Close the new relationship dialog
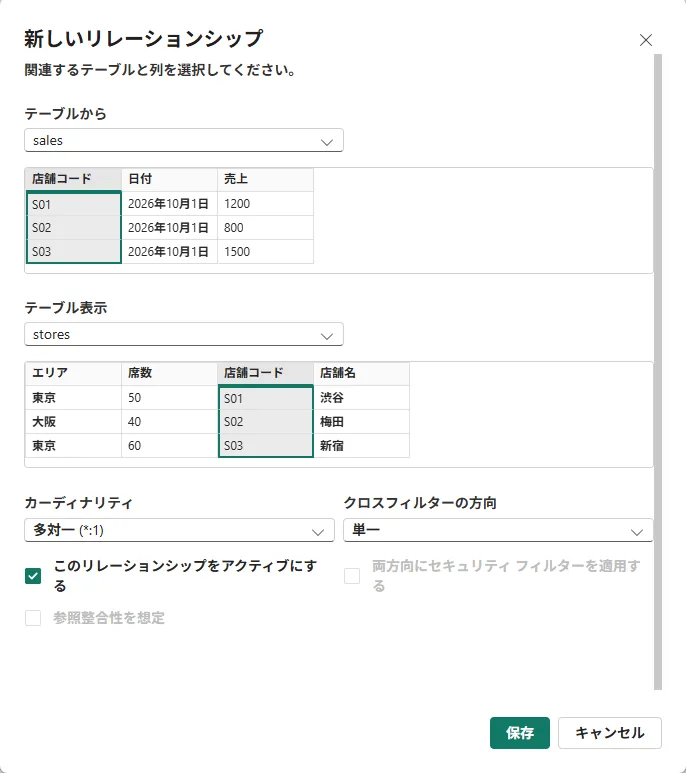The height and width of the screenshot is (773, 686). tap(646, 40)
